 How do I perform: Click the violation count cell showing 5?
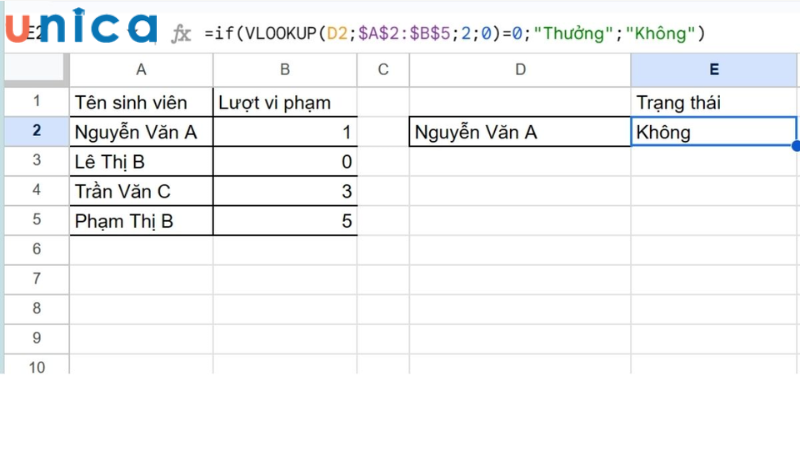point(285,221)
